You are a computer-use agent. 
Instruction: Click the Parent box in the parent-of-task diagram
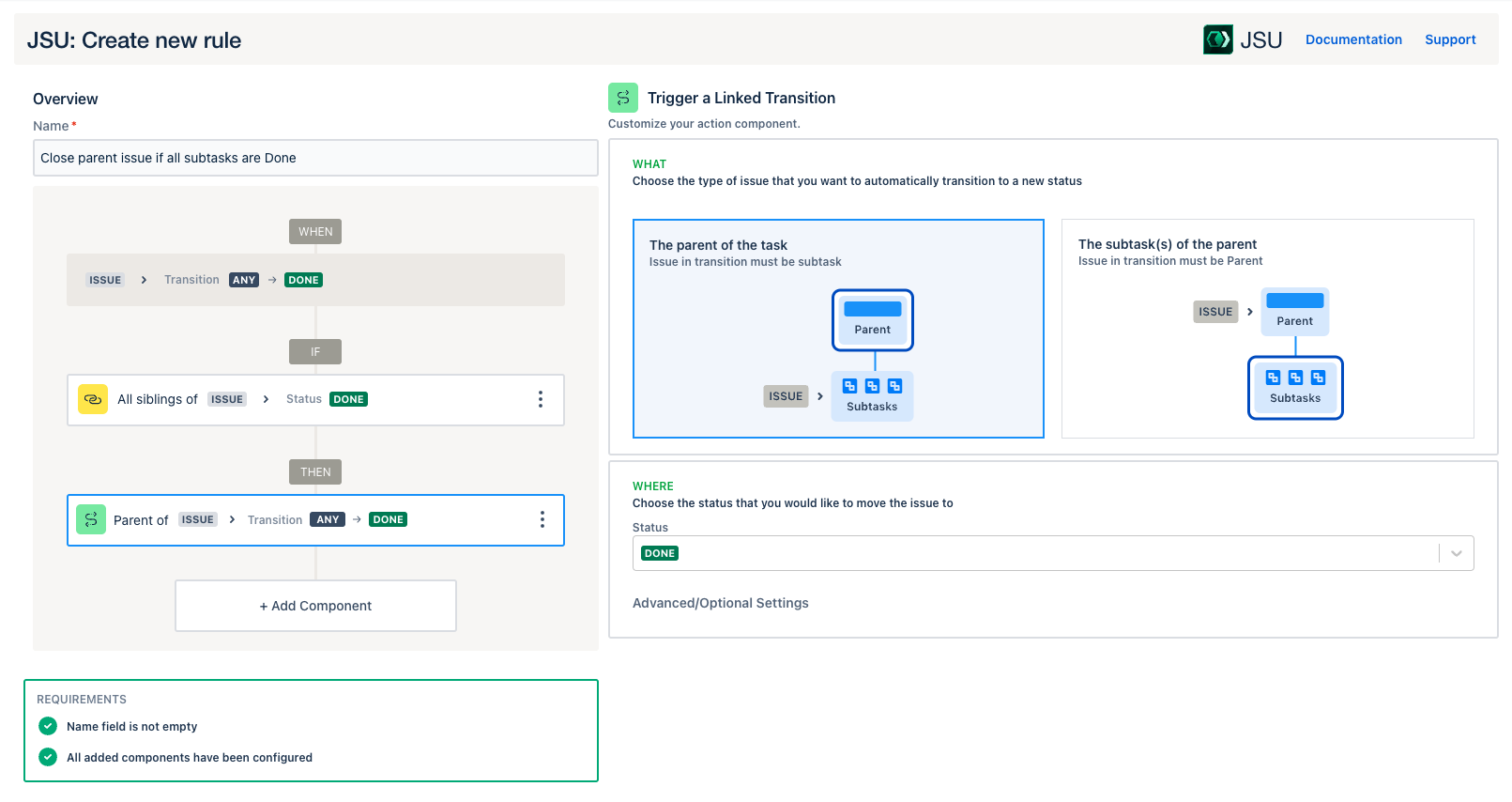click(873, 320)
